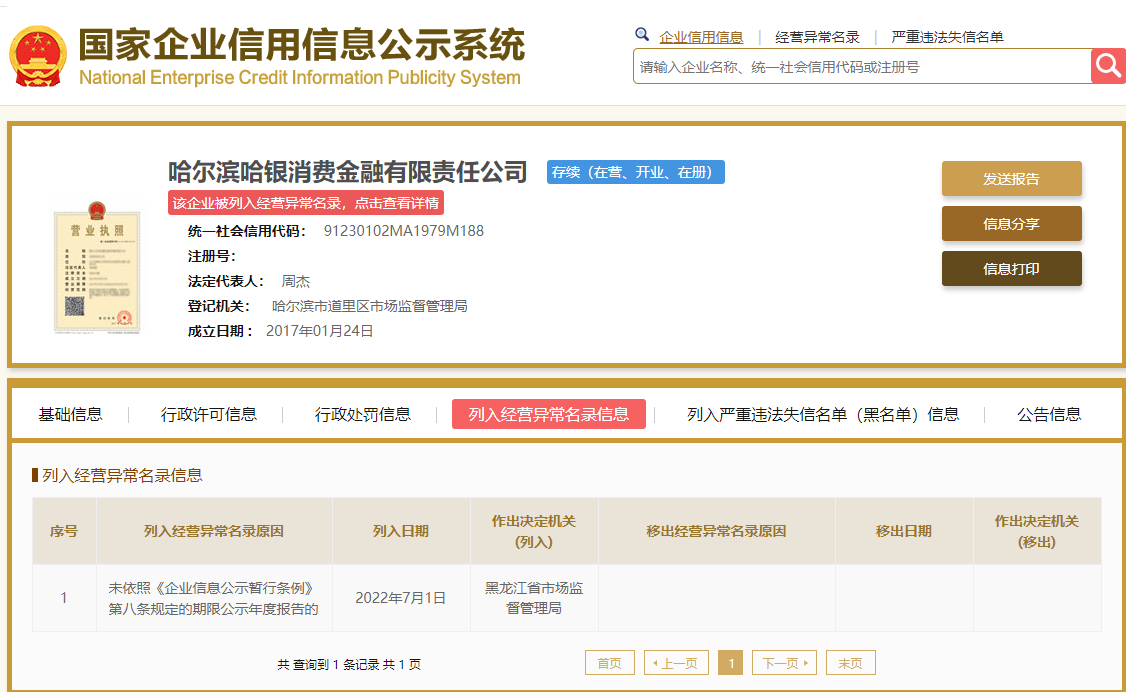The width and height of the screenshot is (1126, 692).
Task: Click the company name 哈尔滨哈银消费金融有限责任公司
Action: [348, 172]
